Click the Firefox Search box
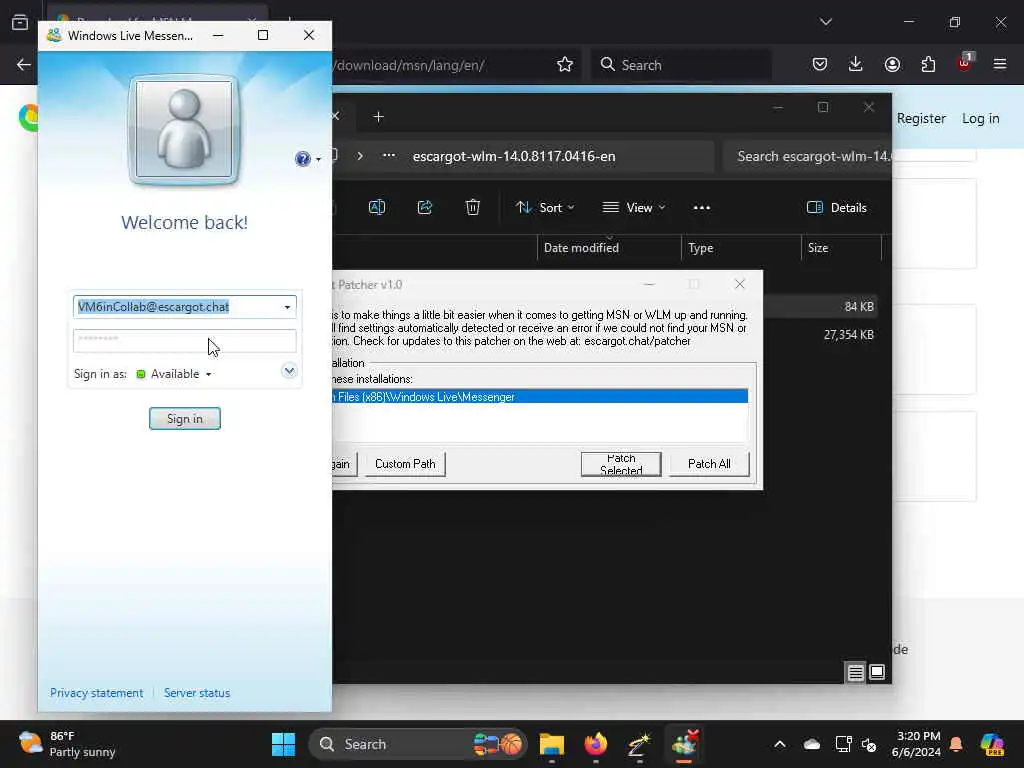 click(681, 65)
